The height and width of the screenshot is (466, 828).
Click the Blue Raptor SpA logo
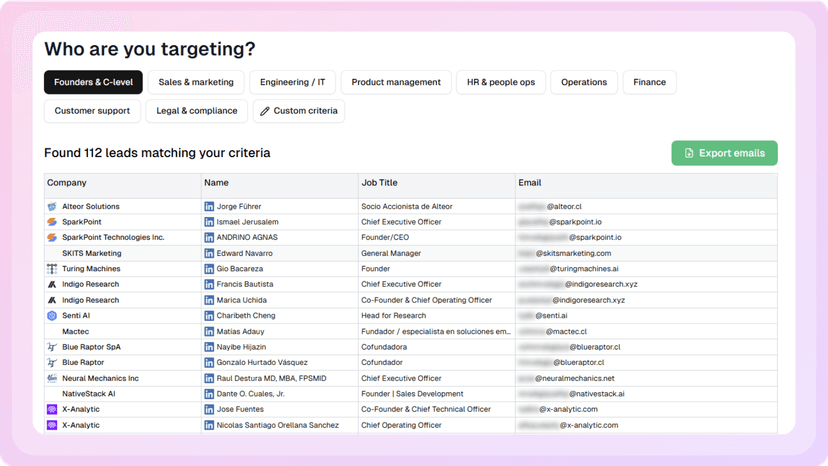click(52, 347)
